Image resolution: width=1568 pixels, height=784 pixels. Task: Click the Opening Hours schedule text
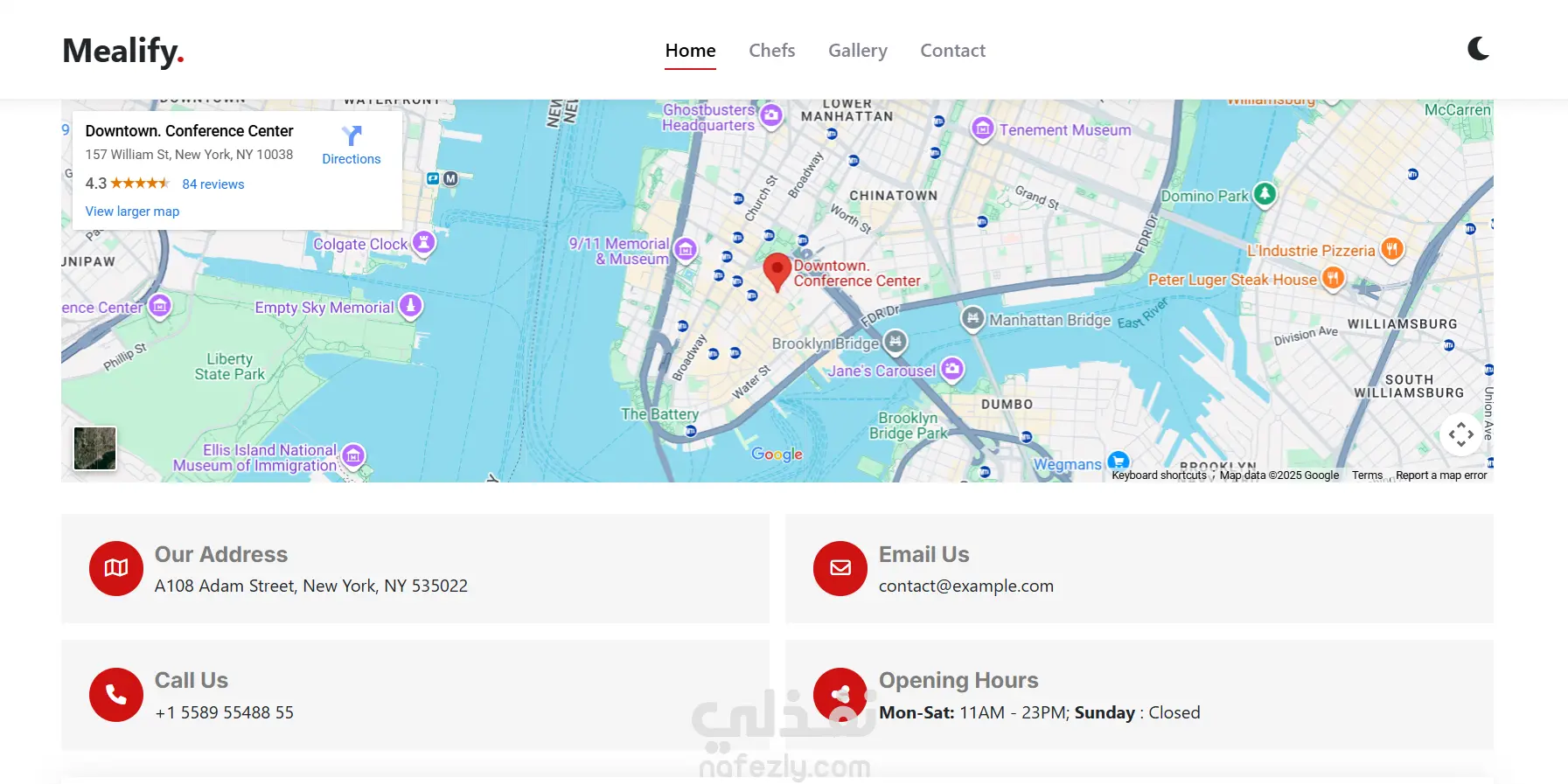coord(1040,713)
